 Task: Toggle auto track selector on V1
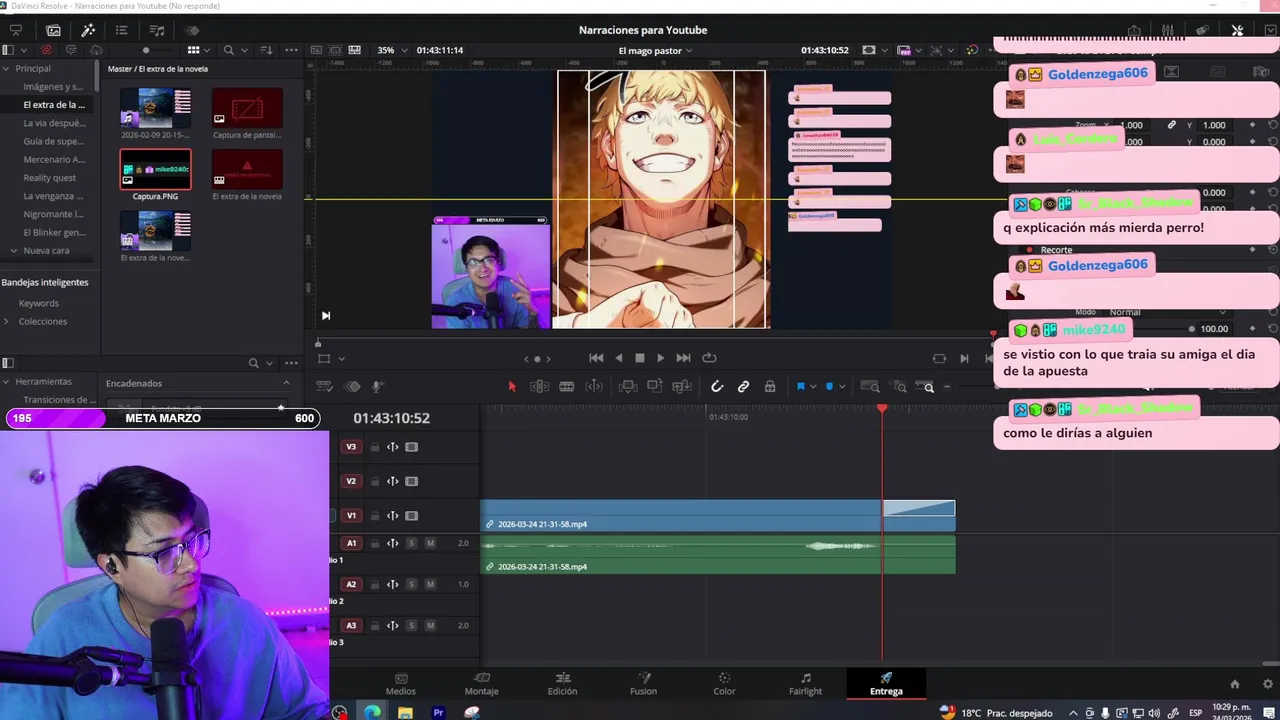pos(393,515)
